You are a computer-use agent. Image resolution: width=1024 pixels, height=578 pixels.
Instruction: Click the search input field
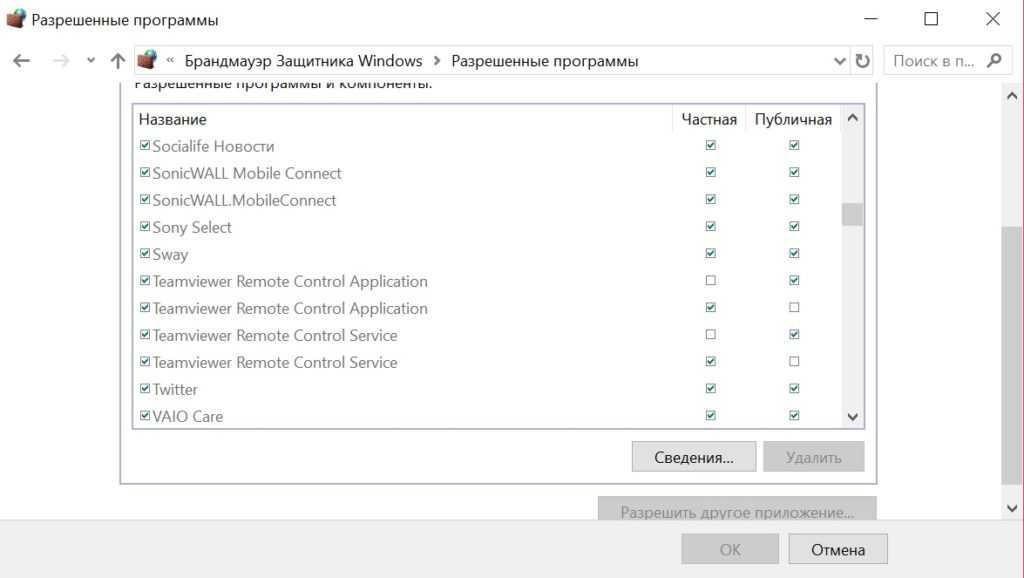(x=932, y=61)
